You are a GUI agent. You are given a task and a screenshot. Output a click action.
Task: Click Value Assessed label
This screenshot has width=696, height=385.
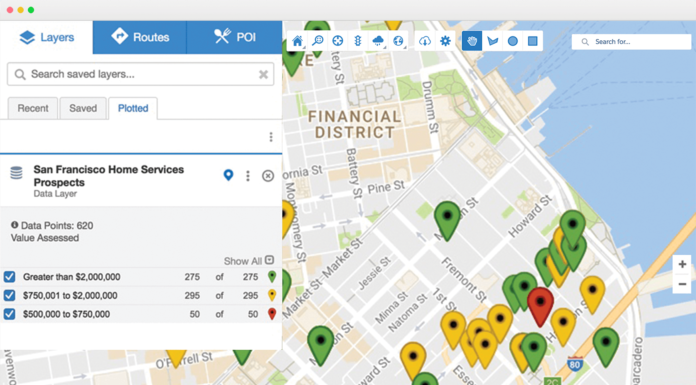pos(45,238)
